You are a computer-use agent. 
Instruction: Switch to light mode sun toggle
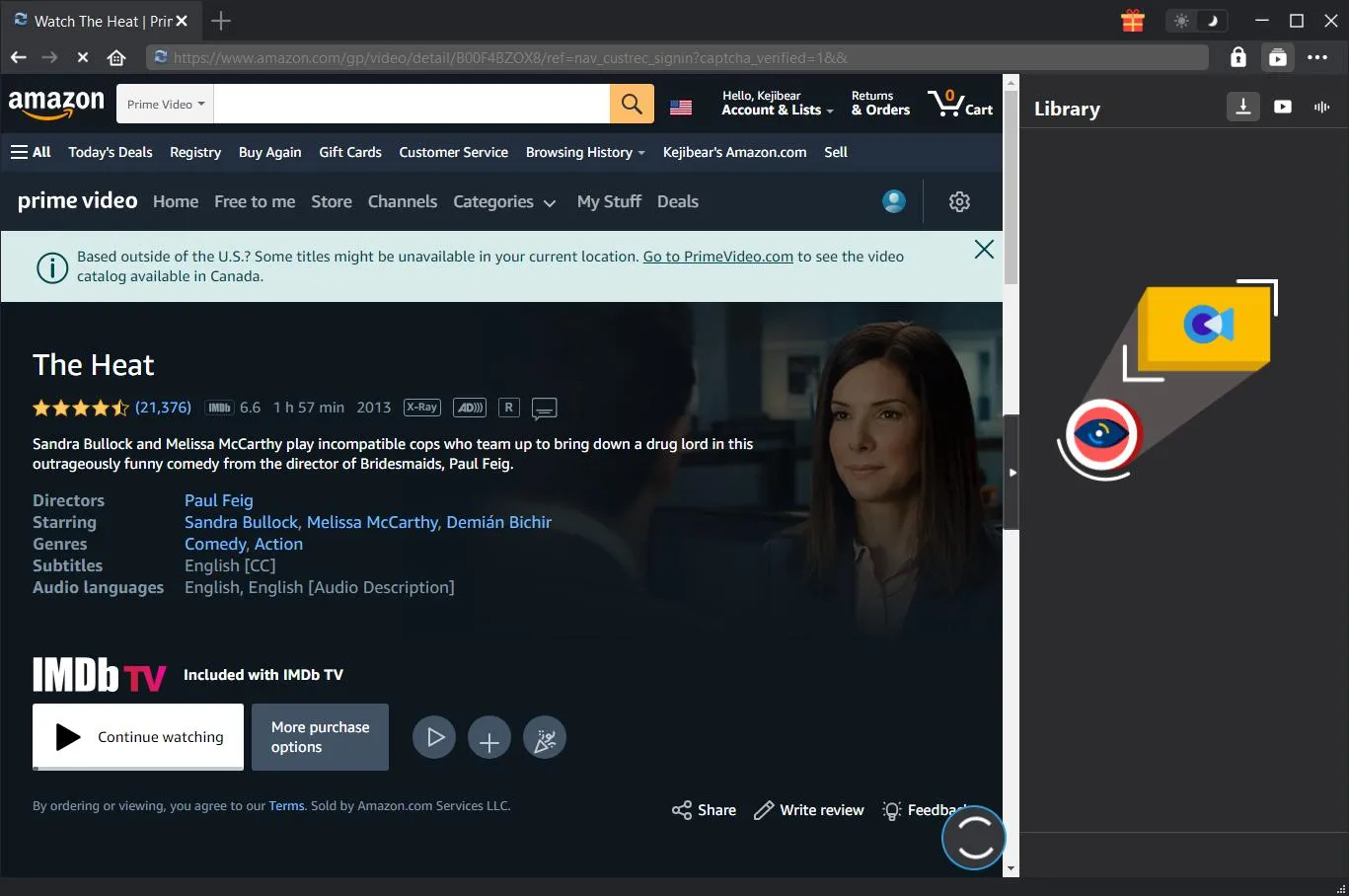coord(1181,21)
